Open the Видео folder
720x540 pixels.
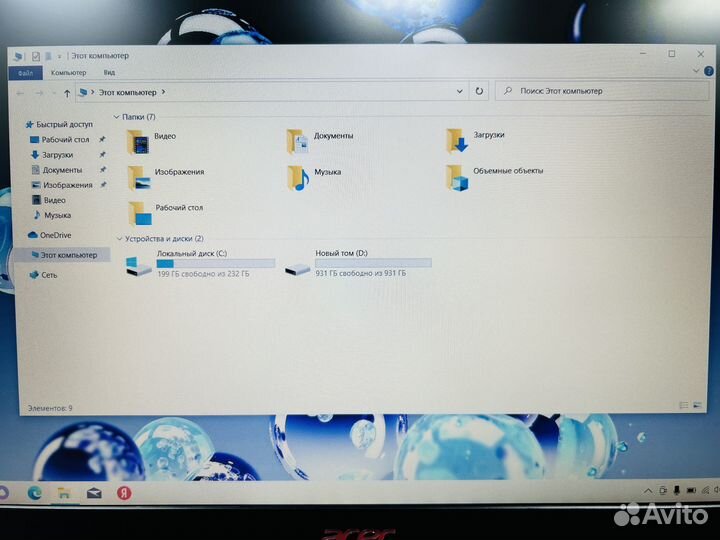pos(152,141)
